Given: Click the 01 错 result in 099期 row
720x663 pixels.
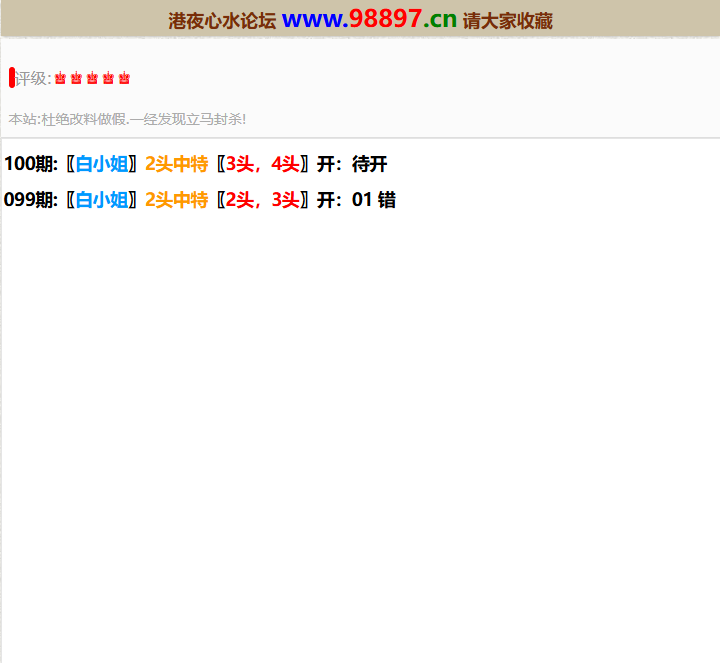Looking at the screenshot, I should coord(373,200).
